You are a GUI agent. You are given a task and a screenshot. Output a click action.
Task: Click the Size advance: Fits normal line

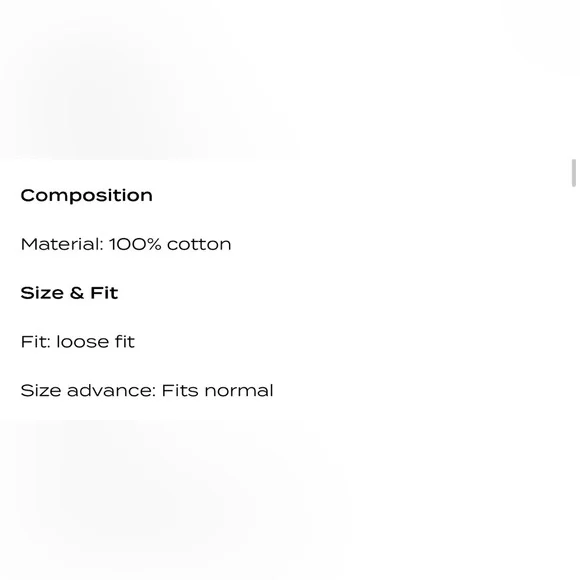coord(147,390)
